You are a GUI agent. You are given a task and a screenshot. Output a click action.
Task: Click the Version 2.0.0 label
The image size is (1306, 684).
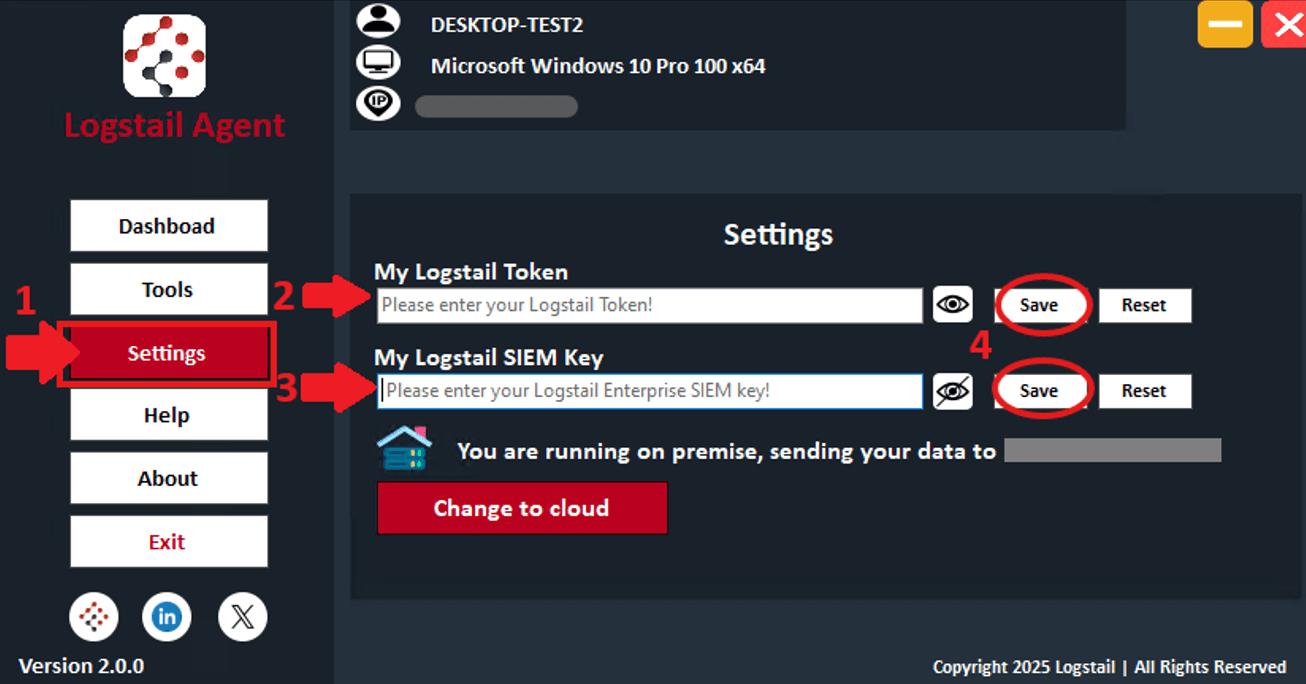[x=82, y=666]
